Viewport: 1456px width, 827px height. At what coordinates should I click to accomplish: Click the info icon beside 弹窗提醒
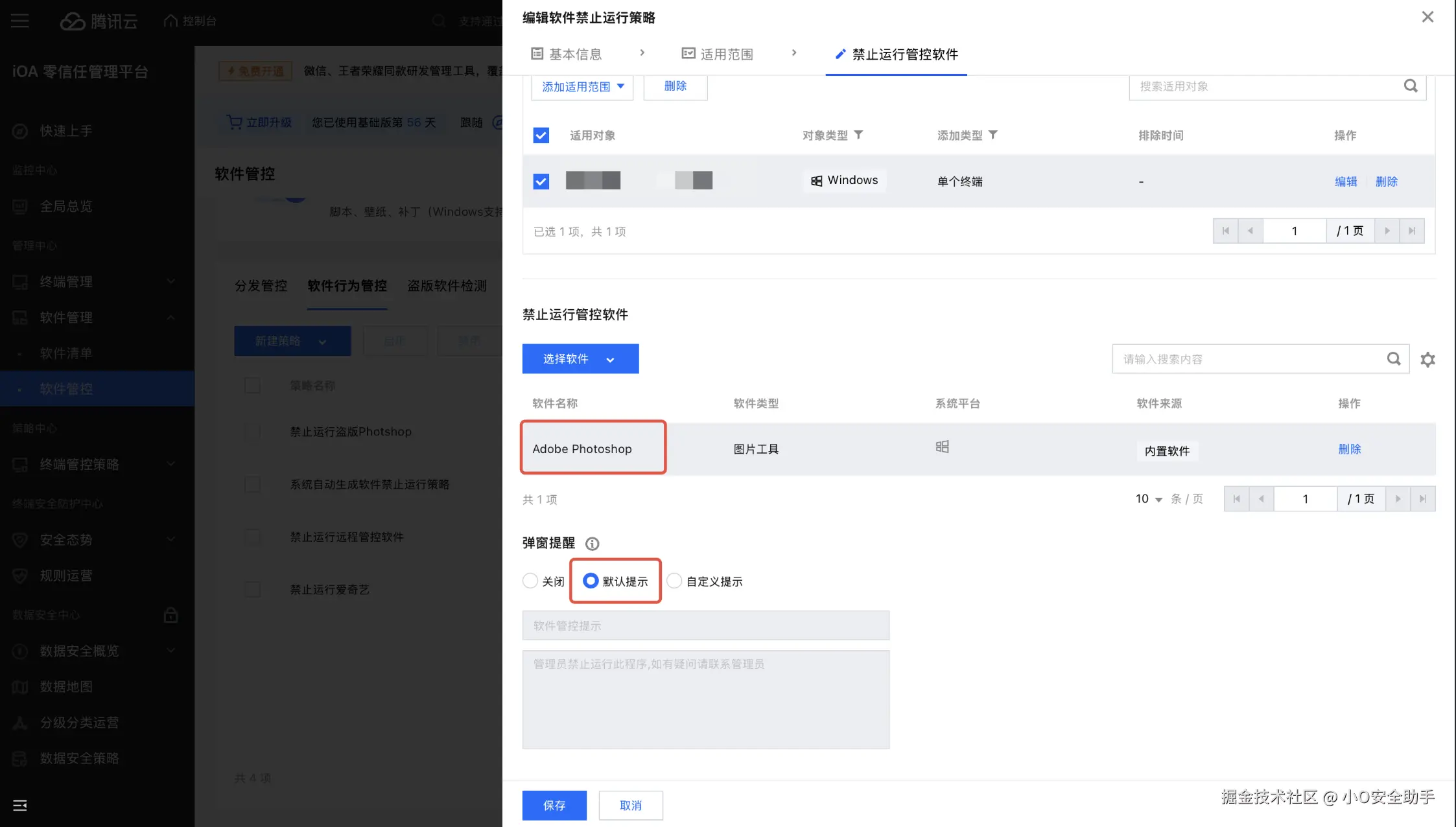click(x=592, y=543)
